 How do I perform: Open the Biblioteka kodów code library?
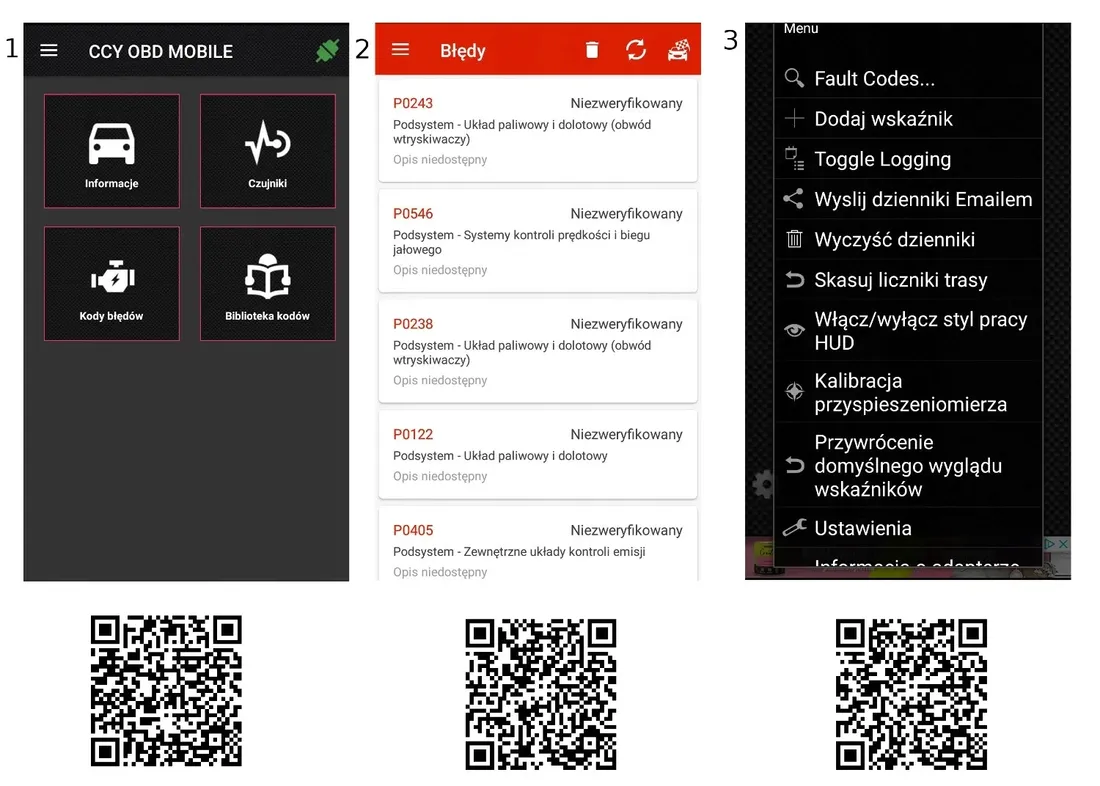(267, 282)
